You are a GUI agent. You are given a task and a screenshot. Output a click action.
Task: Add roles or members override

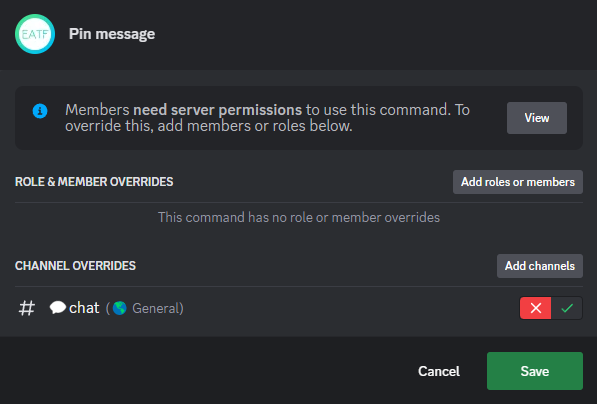pos(518,182)
